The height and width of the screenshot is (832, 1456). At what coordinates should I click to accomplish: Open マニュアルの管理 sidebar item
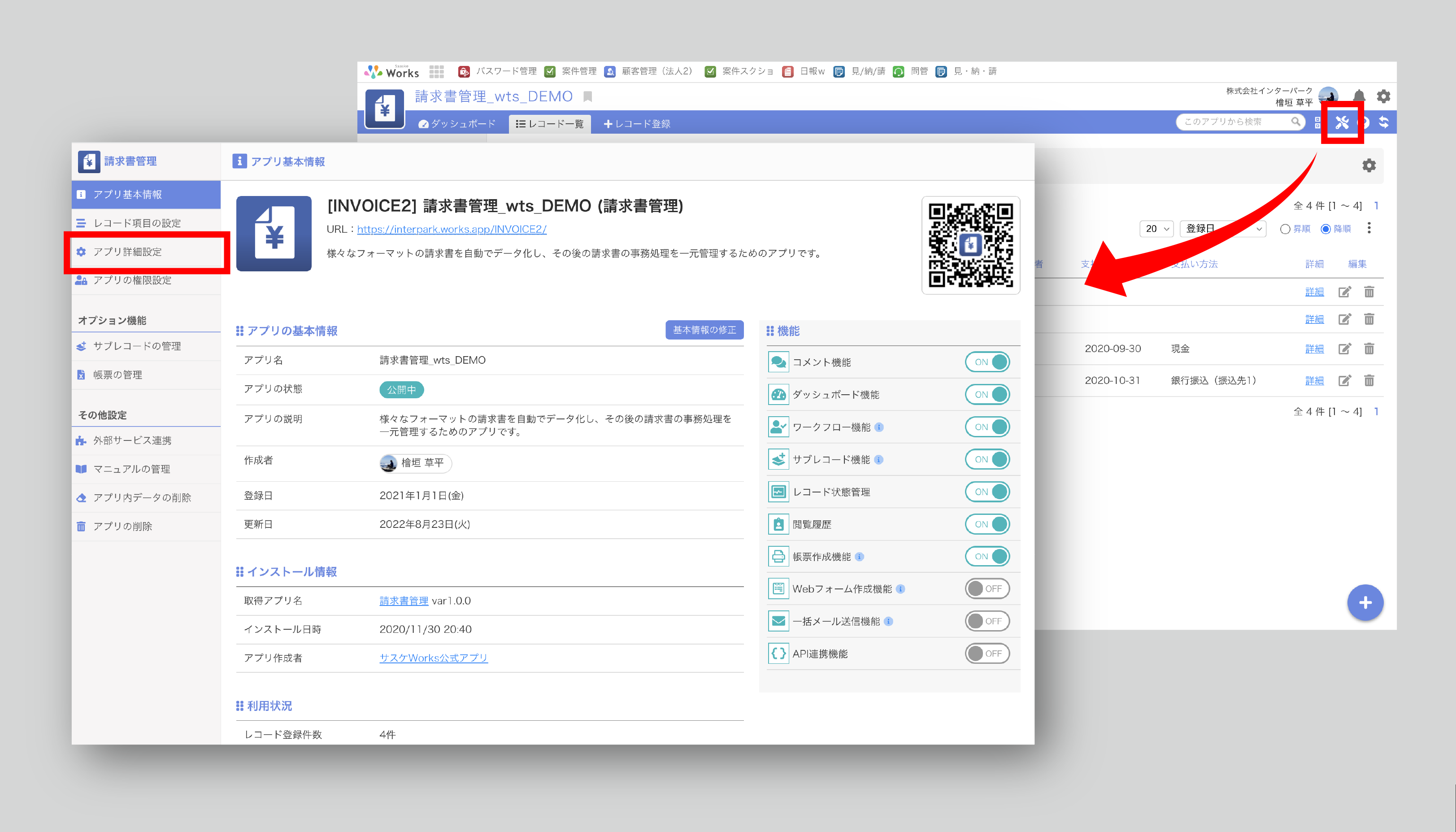click(x=146, y=469)
